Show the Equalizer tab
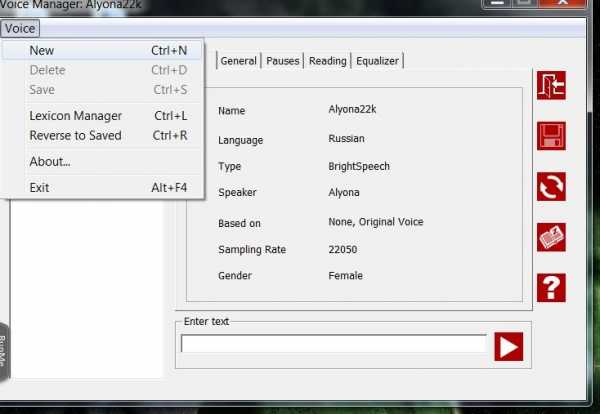Image resolution: width=600 pixels, height=414 pixels. click(377, 61)
